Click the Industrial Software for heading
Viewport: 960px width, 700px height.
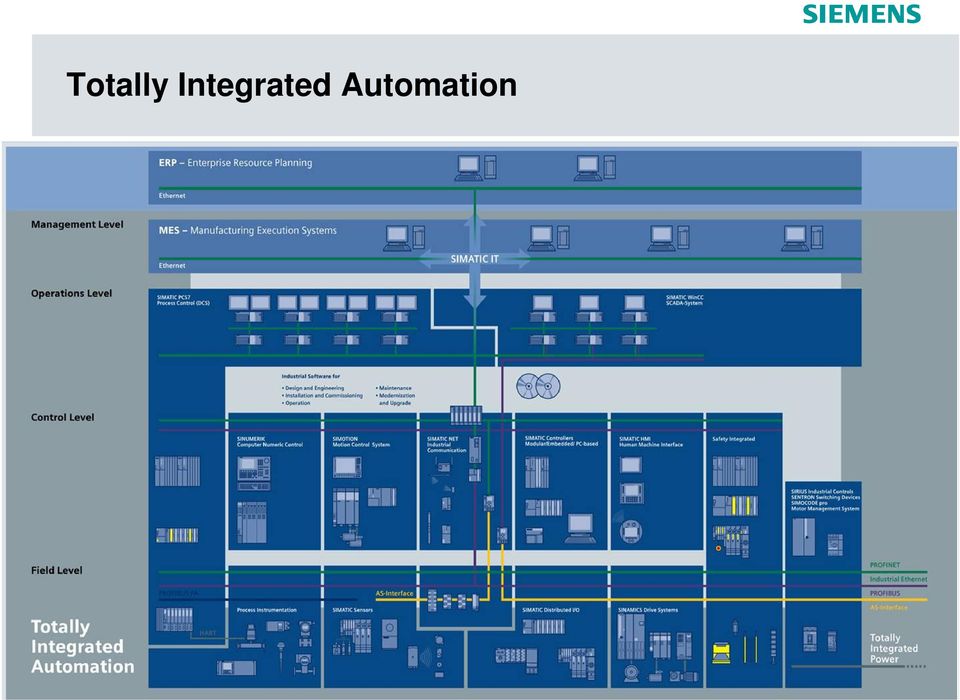pyautogui.click(x=310, y=376)
